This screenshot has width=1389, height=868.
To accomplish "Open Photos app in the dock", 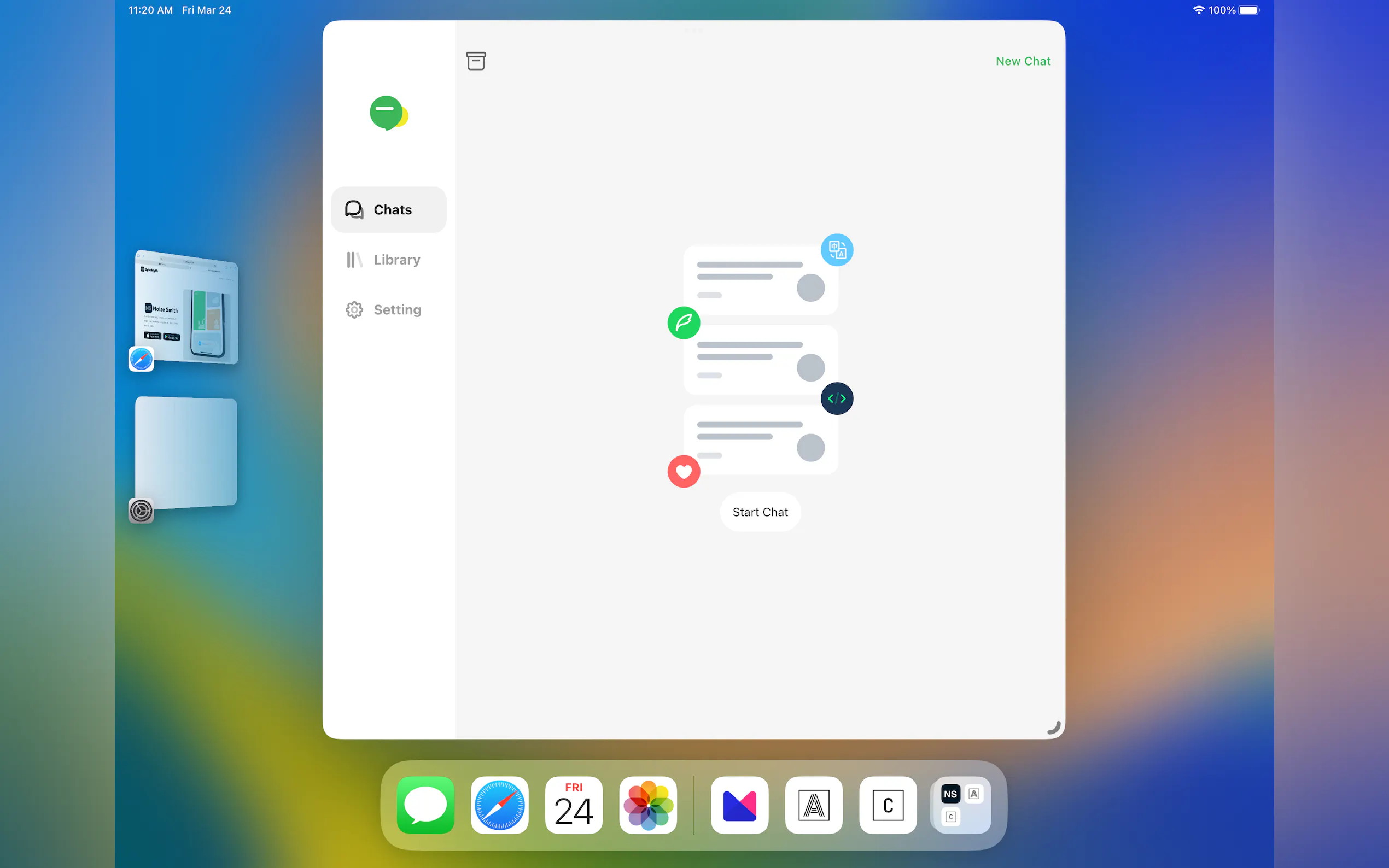I will coord(647,805).
